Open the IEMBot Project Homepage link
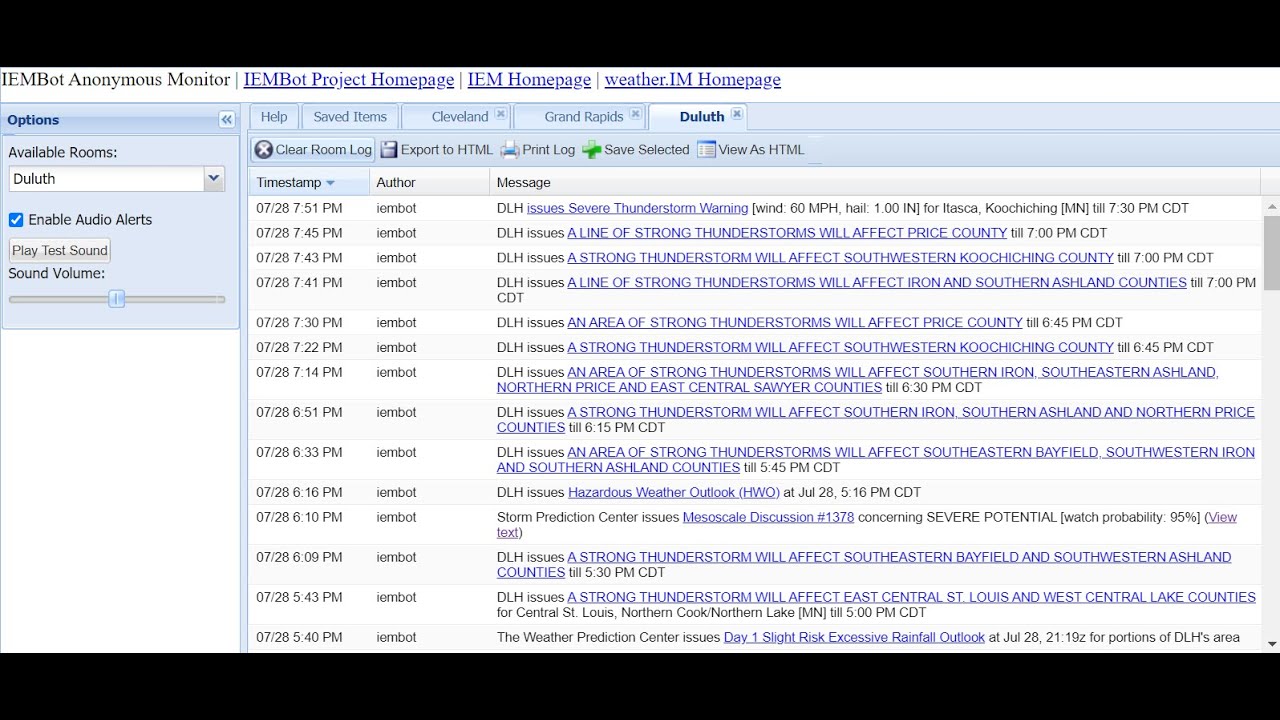 pos(349,80)
